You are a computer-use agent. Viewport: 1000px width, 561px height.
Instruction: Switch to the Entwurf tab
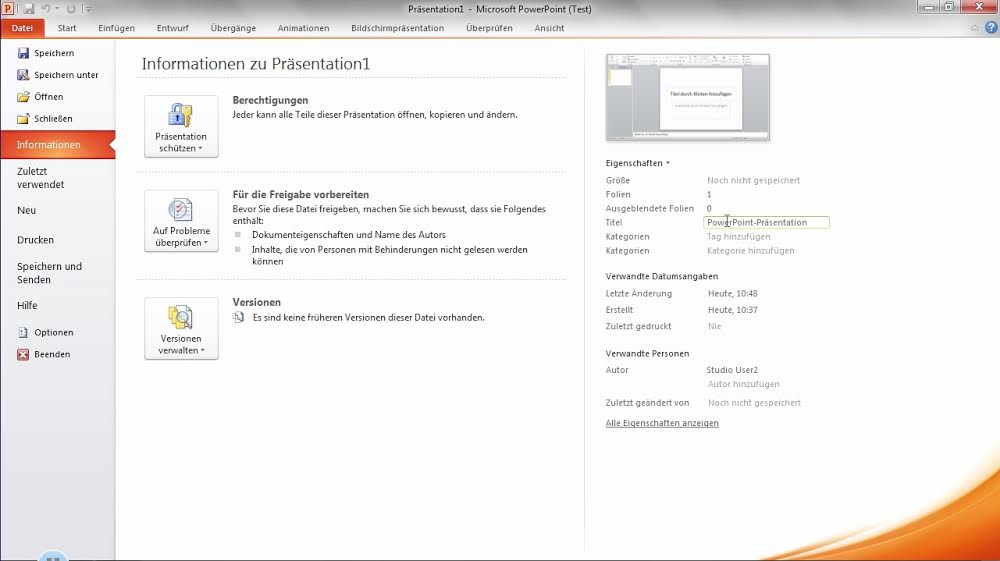pyautogui.click(x=173, y=28)
